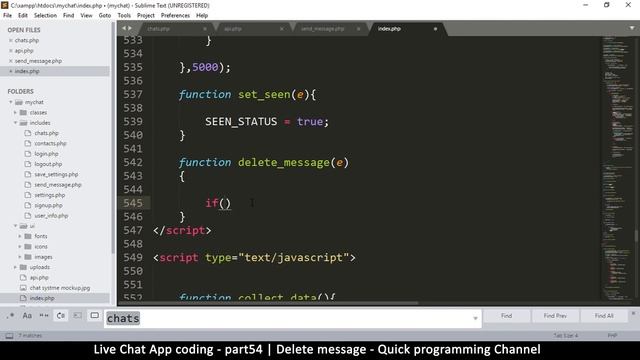Close the send_message.php tab
This screenshot has width=640, height=360.
(x=358, y=29)
